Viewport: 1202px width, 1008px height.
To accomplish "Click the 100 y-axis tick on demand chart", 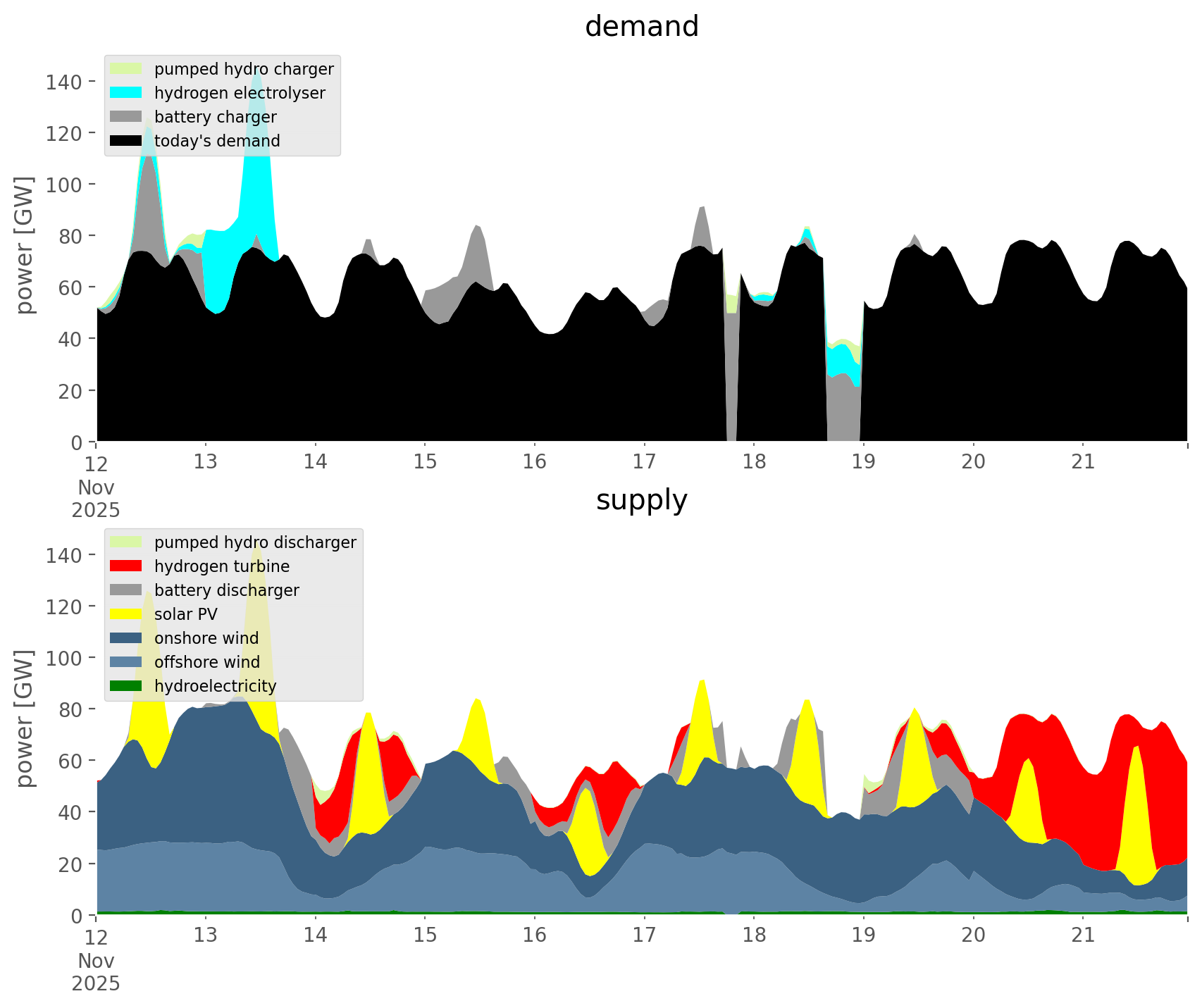I will pyautogui.click(x=63, y=185).
